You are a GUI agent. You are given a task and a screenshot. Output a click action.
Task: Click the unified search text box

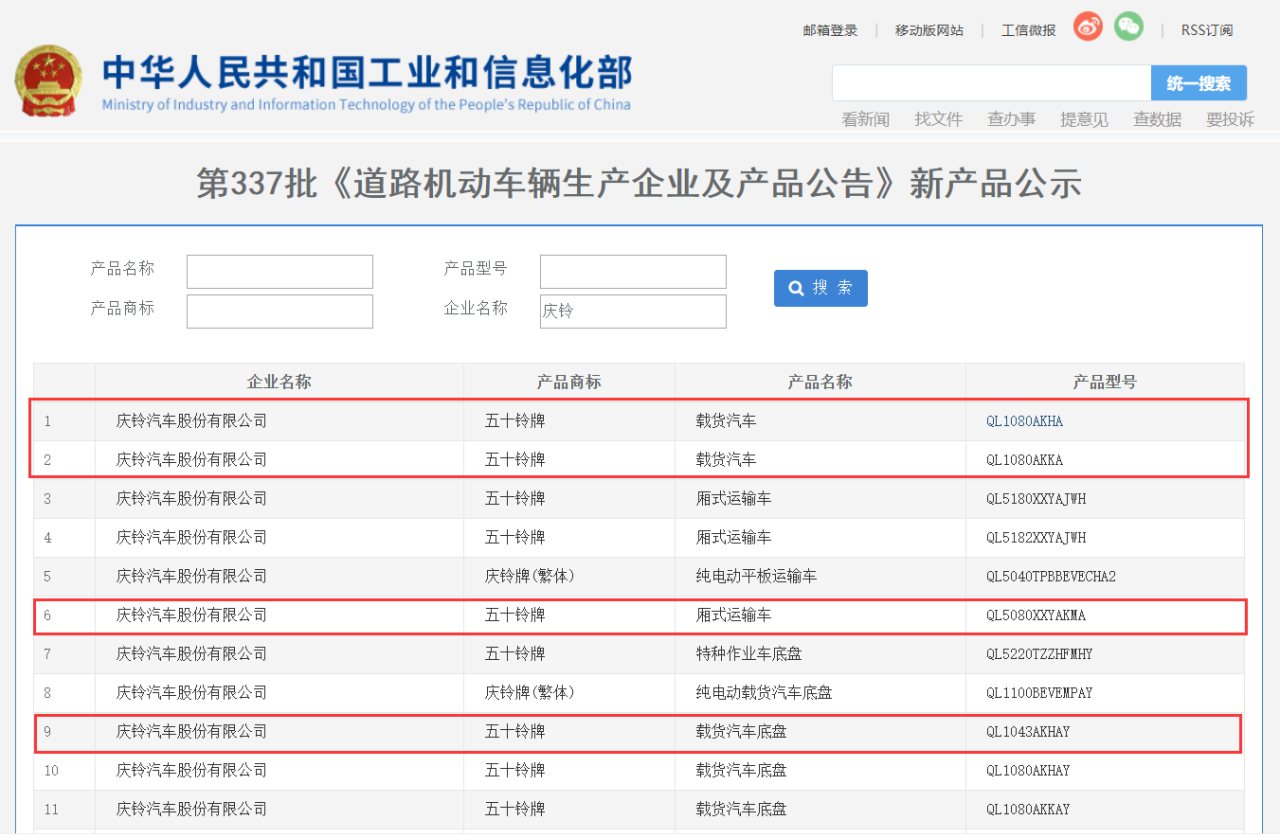click(990, 83)
